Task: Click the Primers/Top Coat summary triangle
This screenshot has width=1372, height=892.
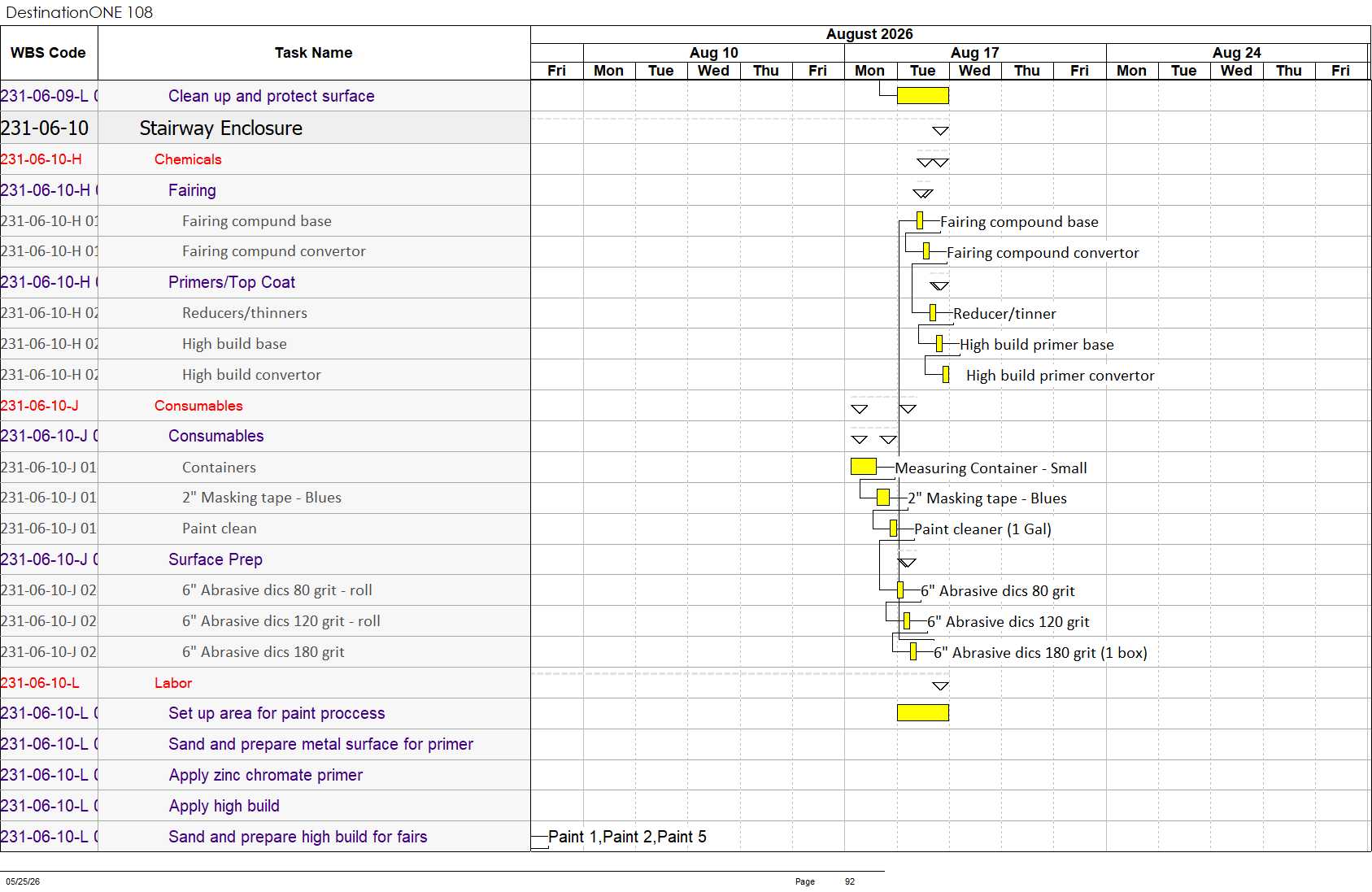Action: (x=939, y=286)
